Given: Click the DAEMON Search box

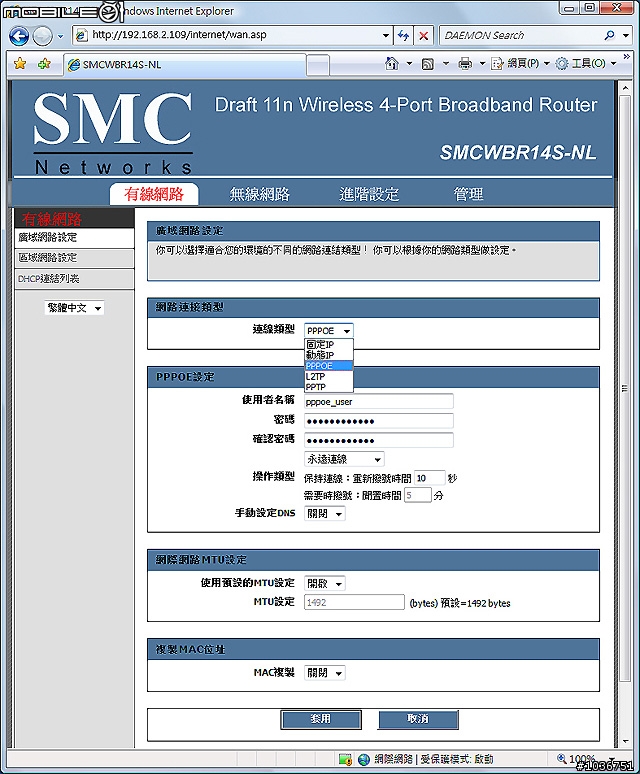Looking at the screenshot, I should (x=521, y=35).
